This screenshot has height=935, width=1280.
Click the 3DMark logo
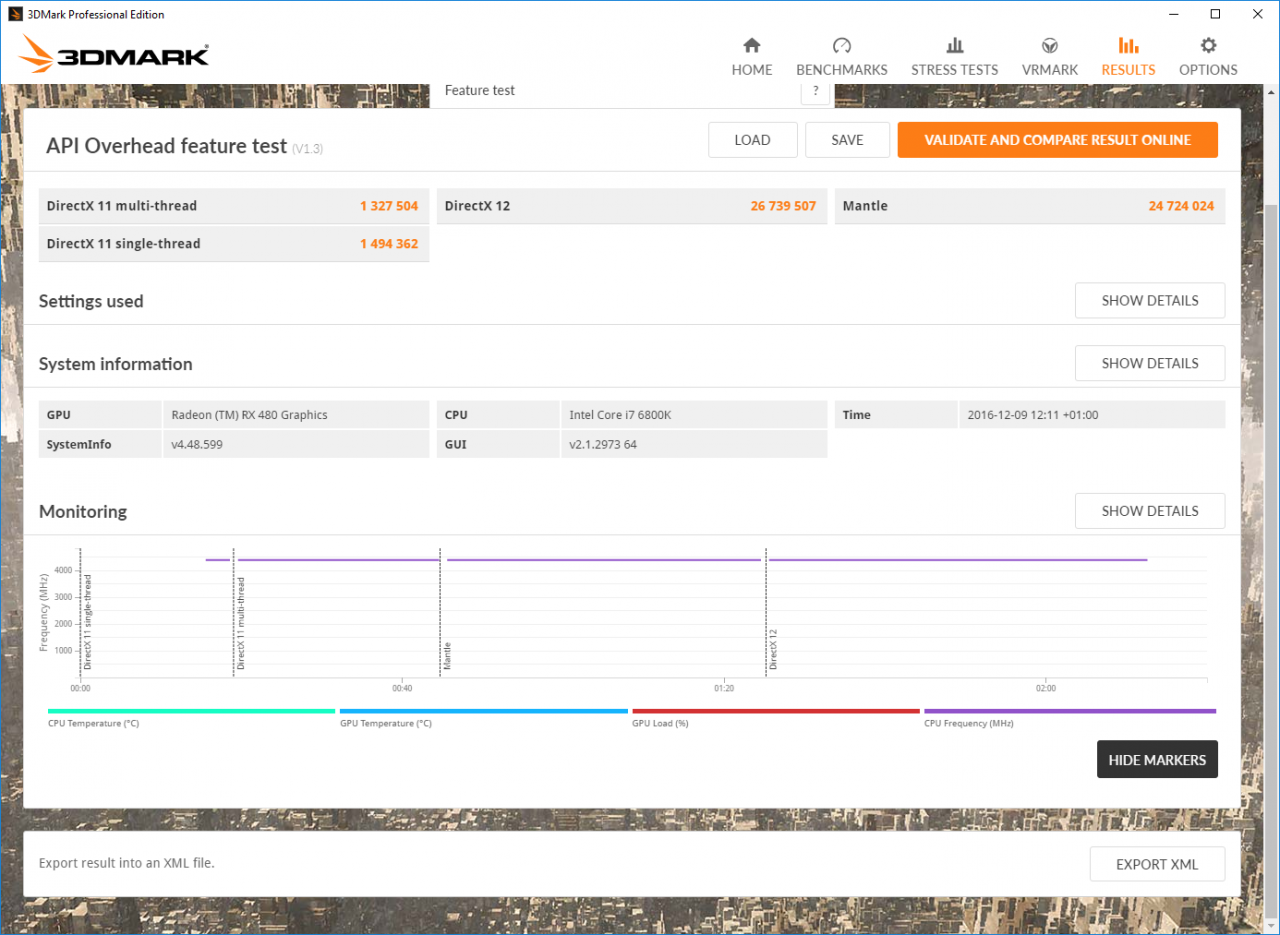tap(114, 54)
